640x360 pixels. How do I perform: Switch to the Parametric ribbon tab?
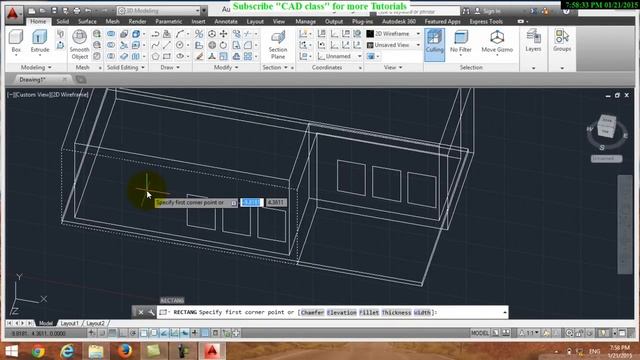(x=169, y=21)
